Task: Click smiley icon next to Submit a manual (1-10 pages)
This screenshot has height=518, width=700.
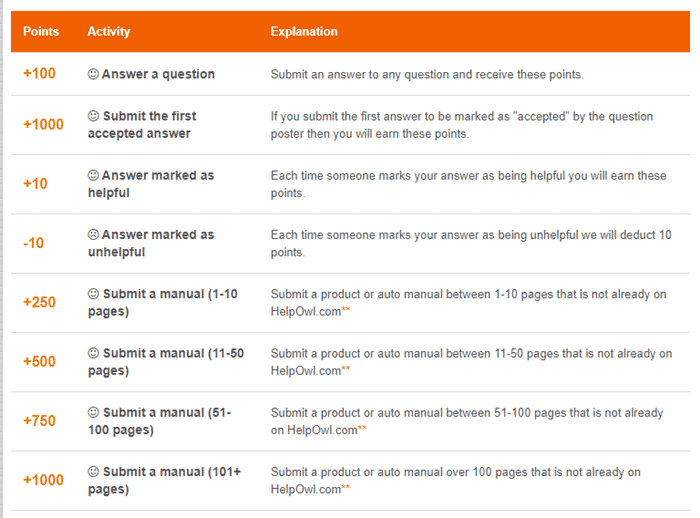Action: 93,293
